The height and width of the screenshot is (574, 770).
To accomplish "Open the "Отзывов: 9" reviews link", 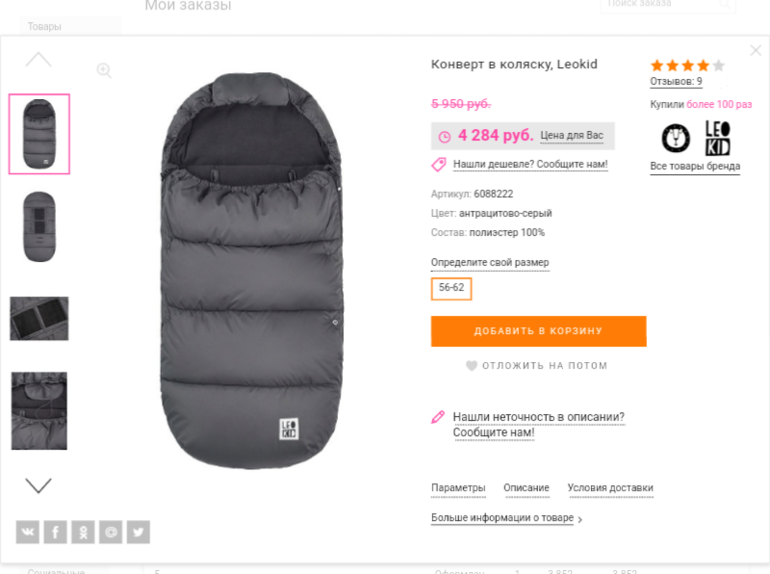I will [x=676, y=82].
